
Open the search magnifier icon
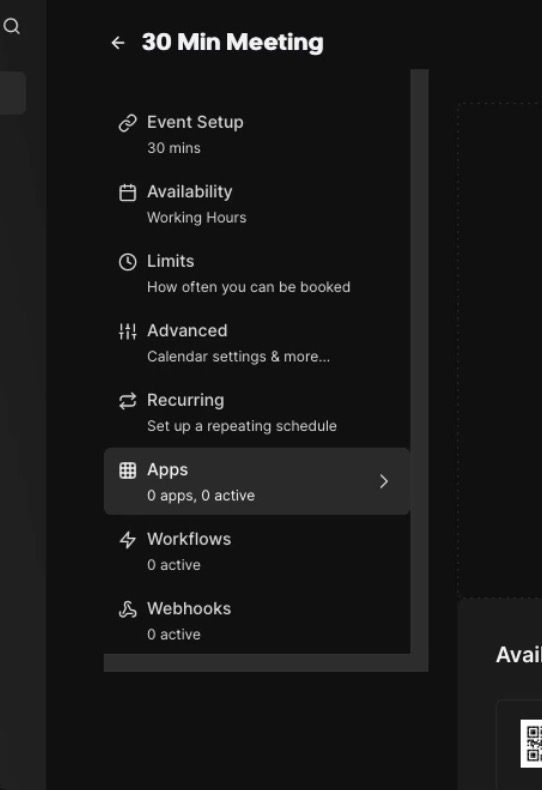click(12, 26)
